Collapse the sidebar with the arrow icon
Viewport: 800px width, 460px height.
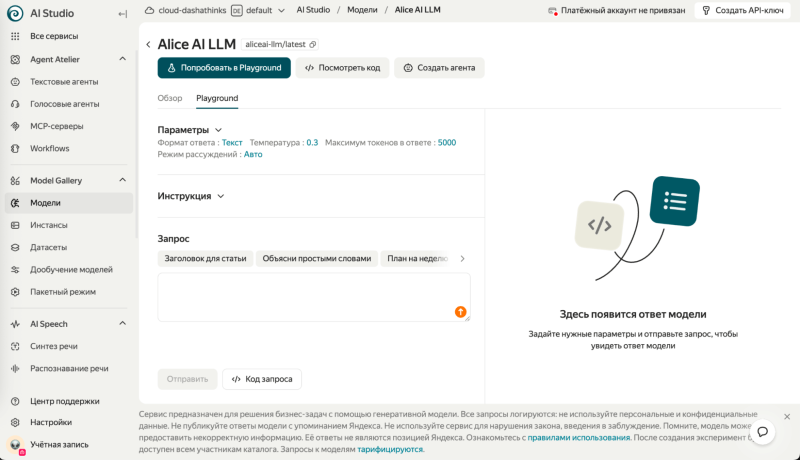(122, 14)
